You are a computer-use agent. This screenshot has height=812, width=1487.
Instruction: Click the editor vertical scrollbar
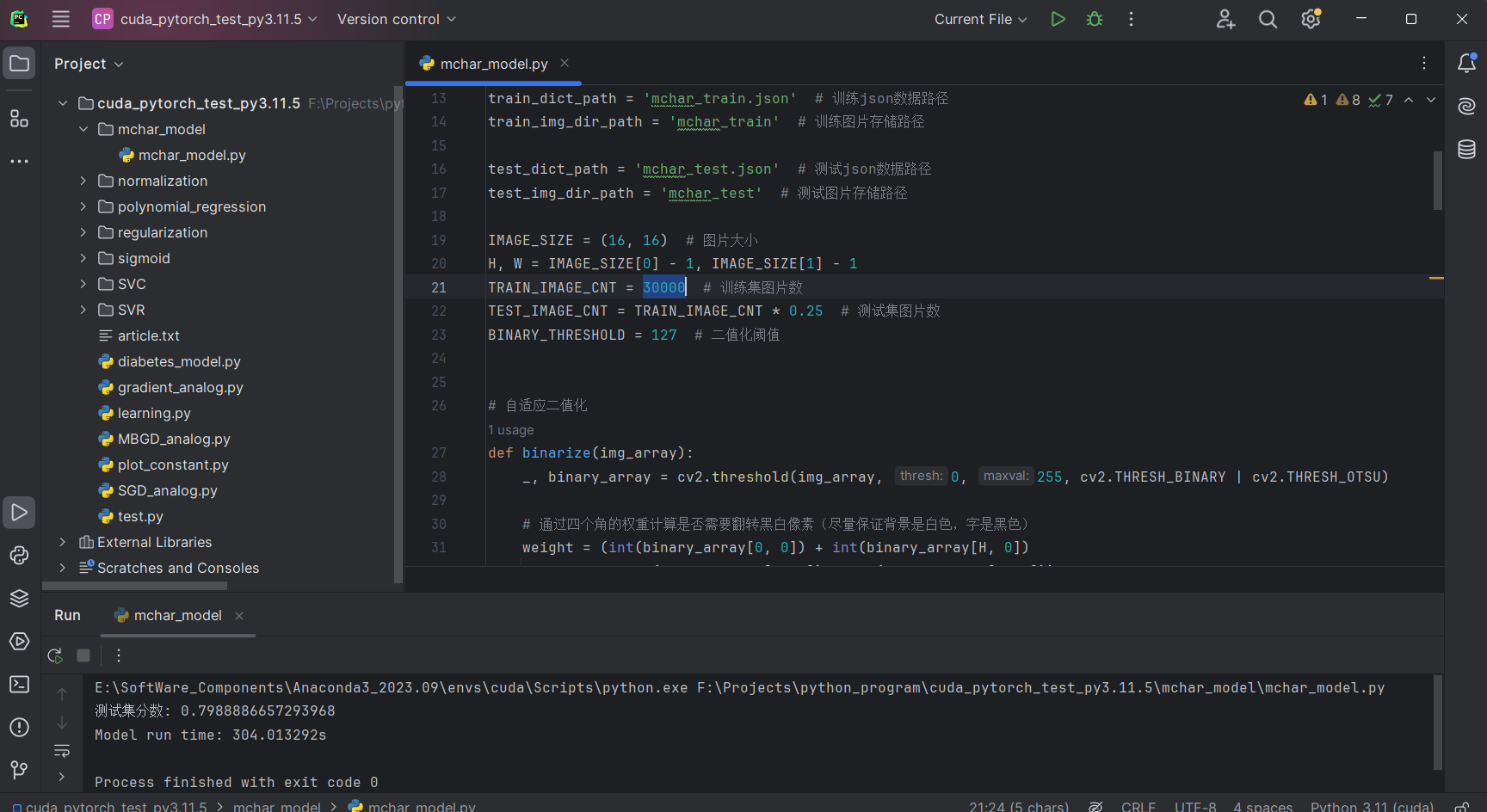[x=1438, y=181]
